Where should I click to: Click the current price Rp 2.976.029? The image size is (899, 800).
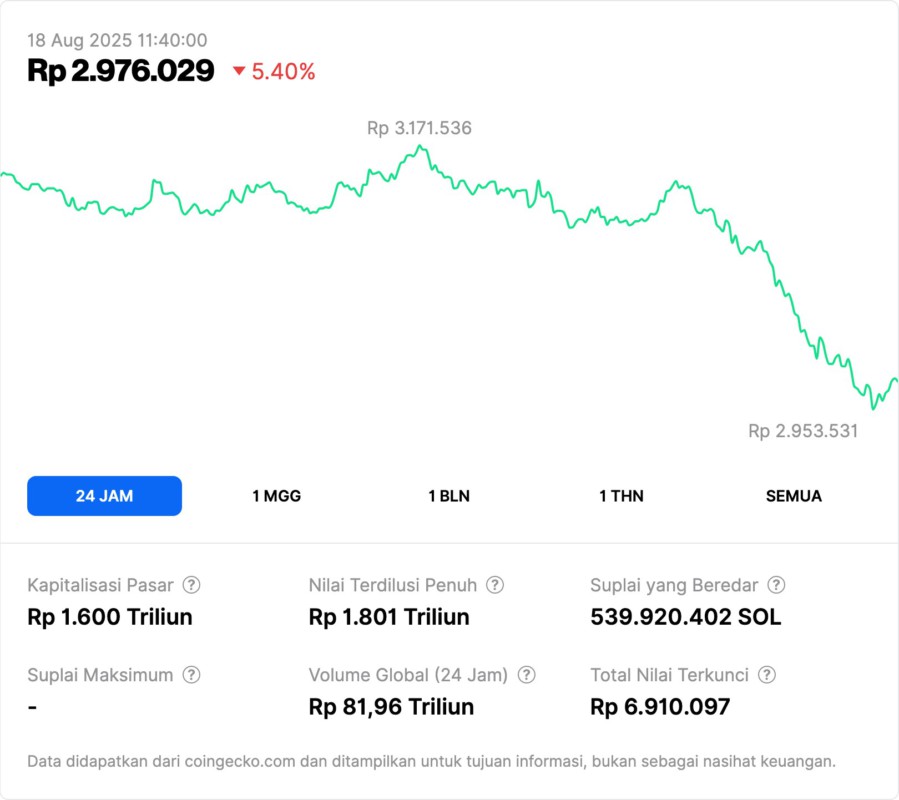point(121,71)
